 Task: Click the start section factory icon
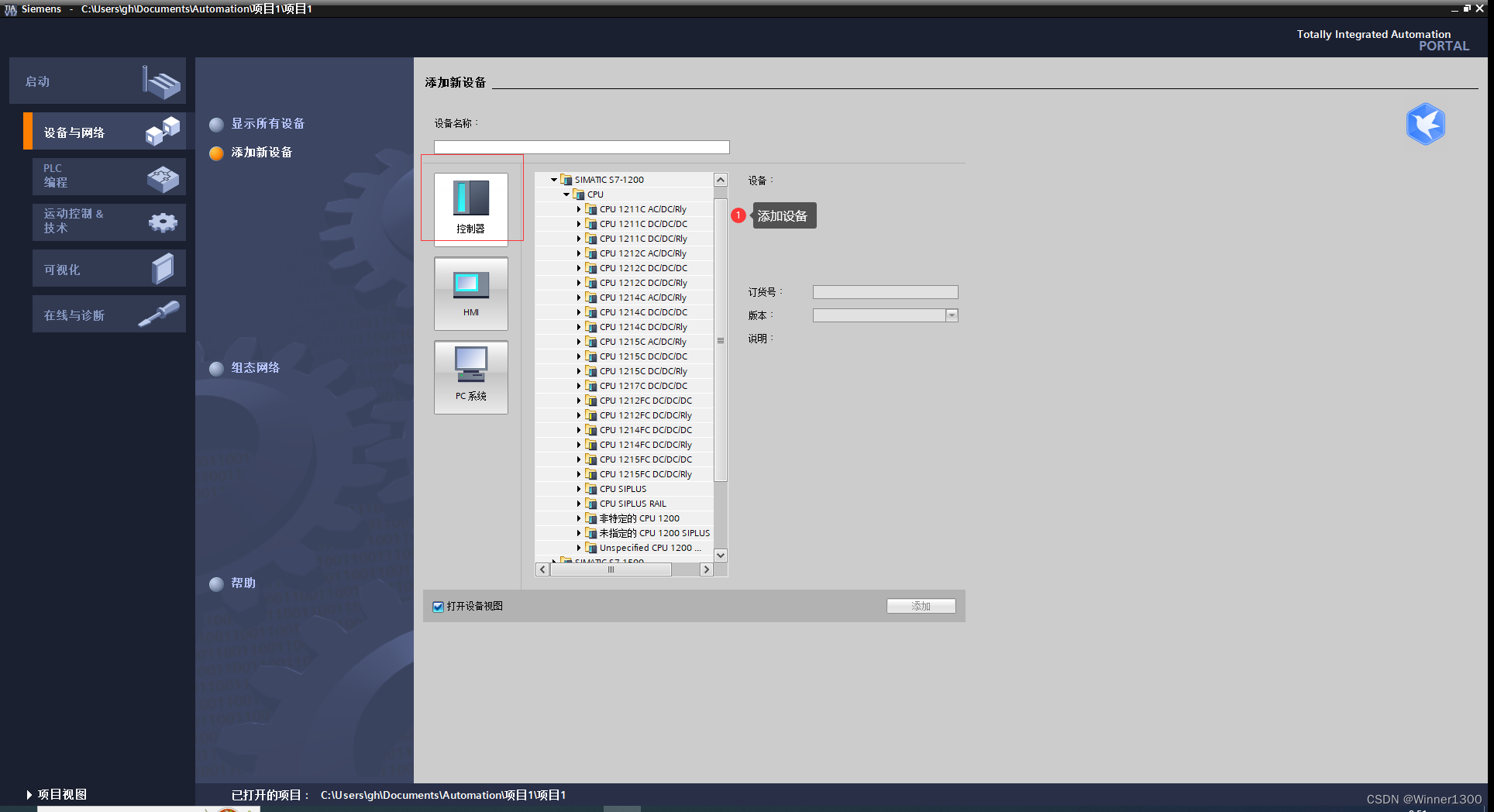[x=161, y=82]
